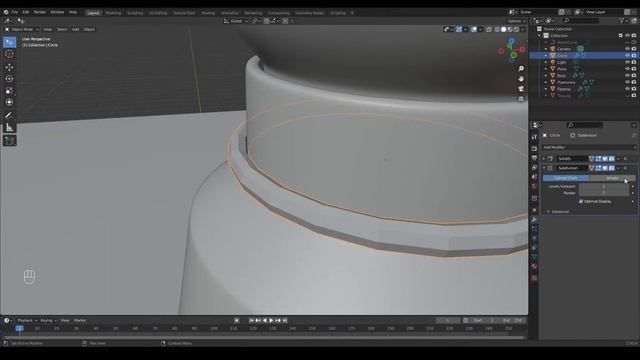The width and height of the screenshot is (640, 360).
Task: Open the viewport Options dropdown
Action: (x=516, y=21)
